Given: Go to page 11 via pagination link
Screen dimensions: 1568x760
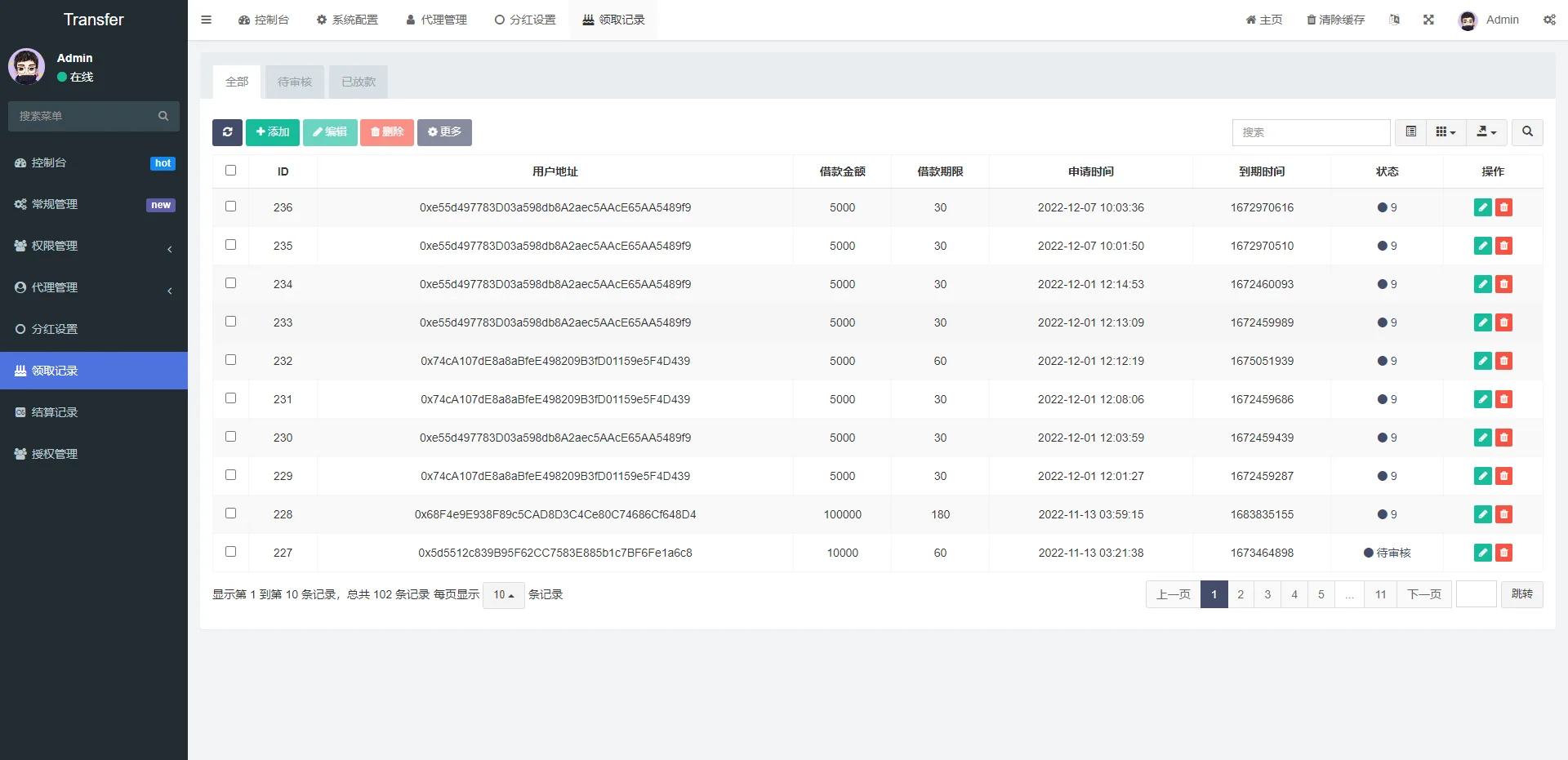Looking at the screenshot, I should point(1379,594).
